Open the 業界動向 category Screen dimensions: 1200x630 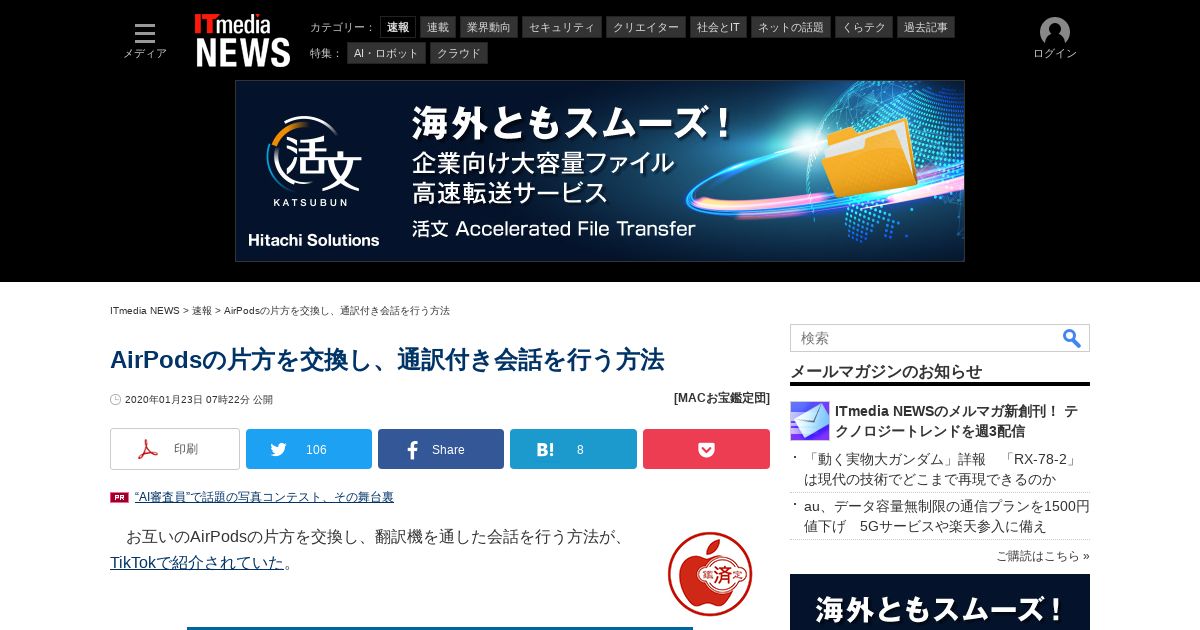click(x=489, y=27)
